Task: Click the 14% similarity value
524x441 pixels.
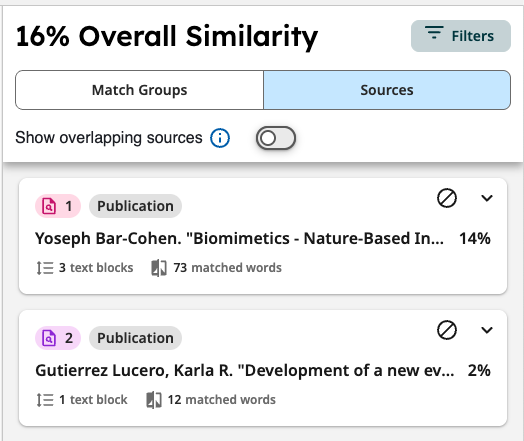Action: coord(475,239)
